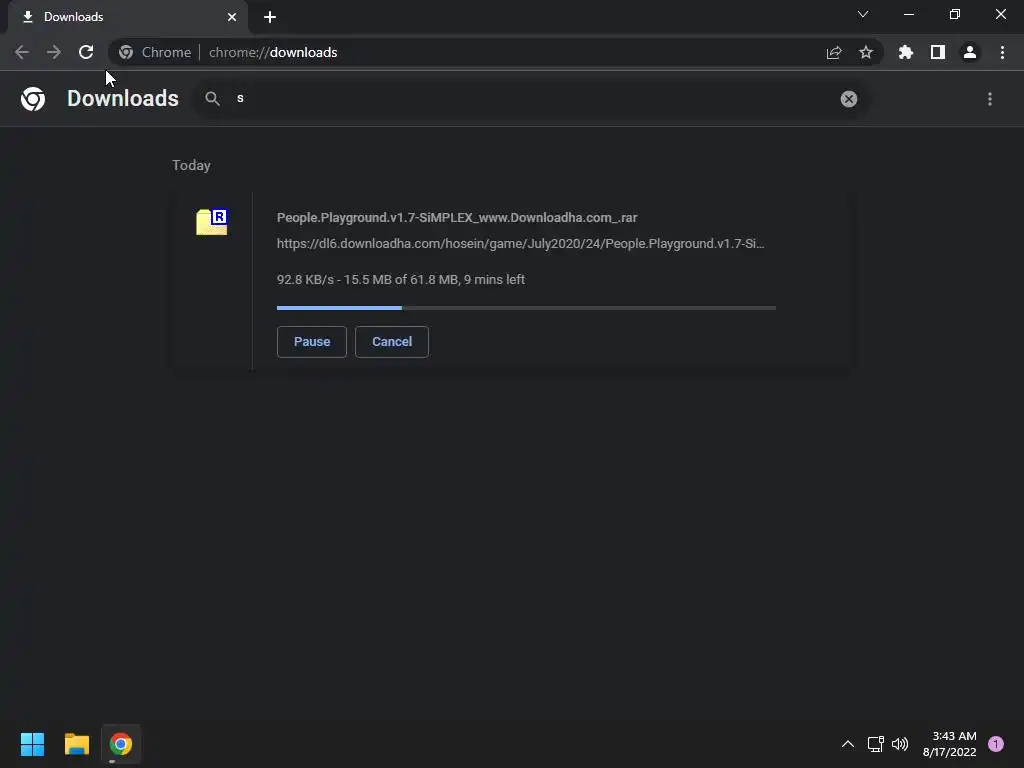This screenshot has height=768, width=1024.
Task: Click the Chrome taskbar icon
Action: click(x=121, y=744)
